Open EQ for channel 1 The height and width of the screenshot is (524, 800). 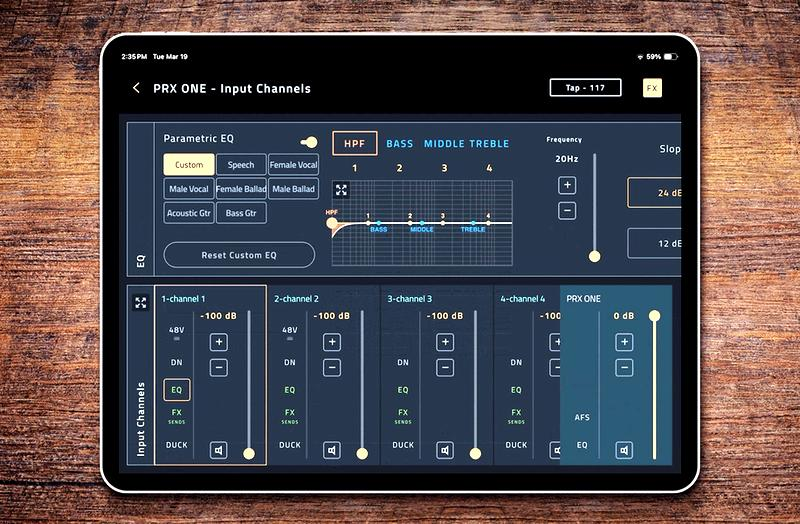click(x=177, y=390)
